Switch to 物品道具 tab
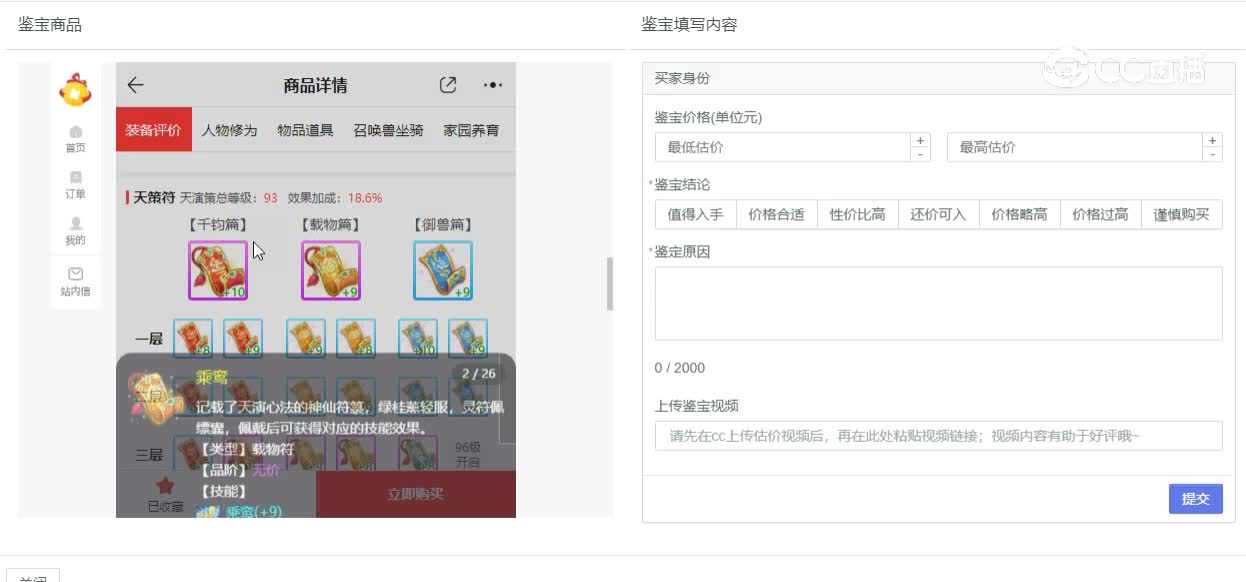Image resolution: width=1246 pixels, height=582 pixels. click(305, 130)
